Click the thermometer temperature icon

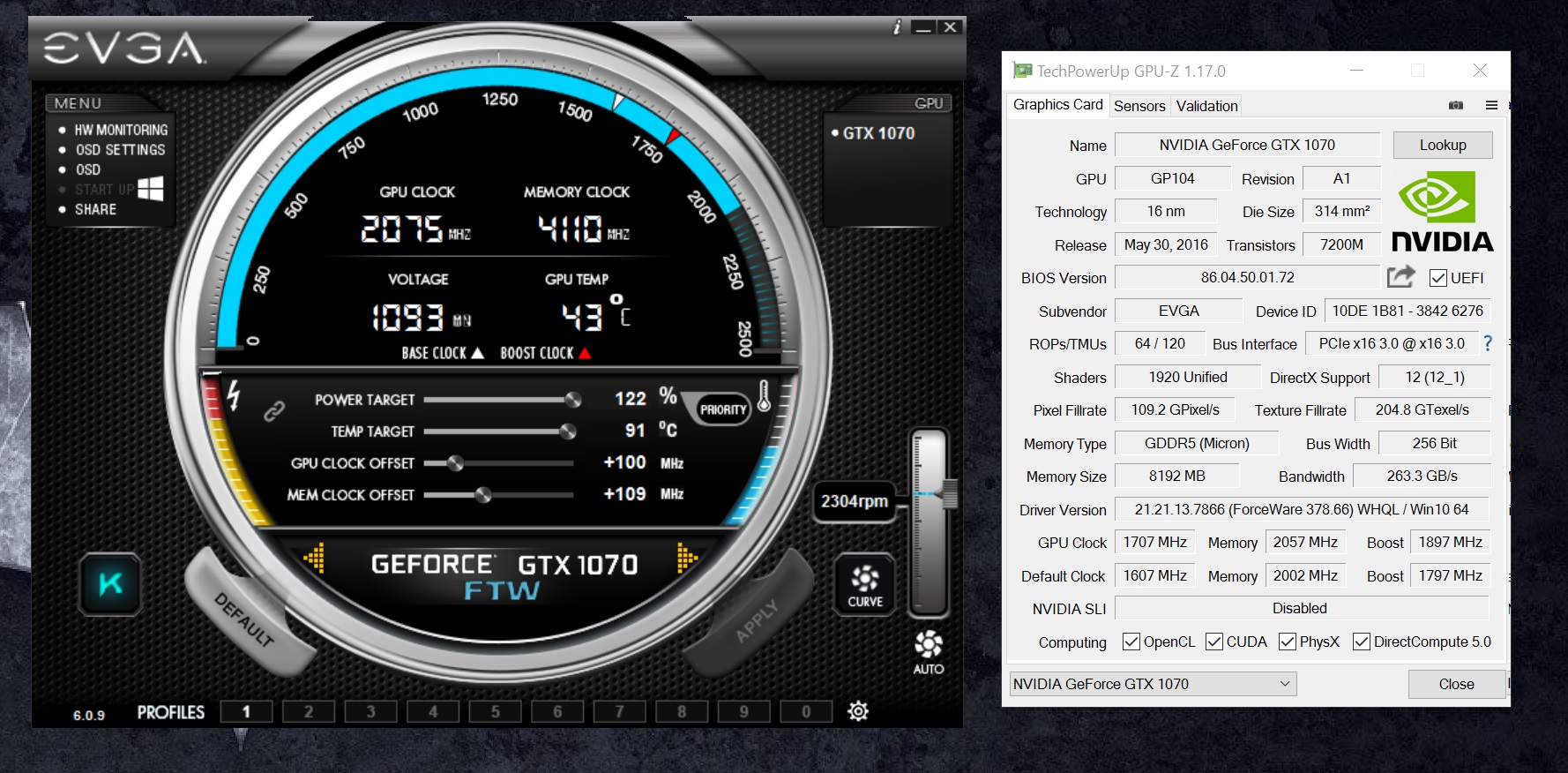(764, 395)
